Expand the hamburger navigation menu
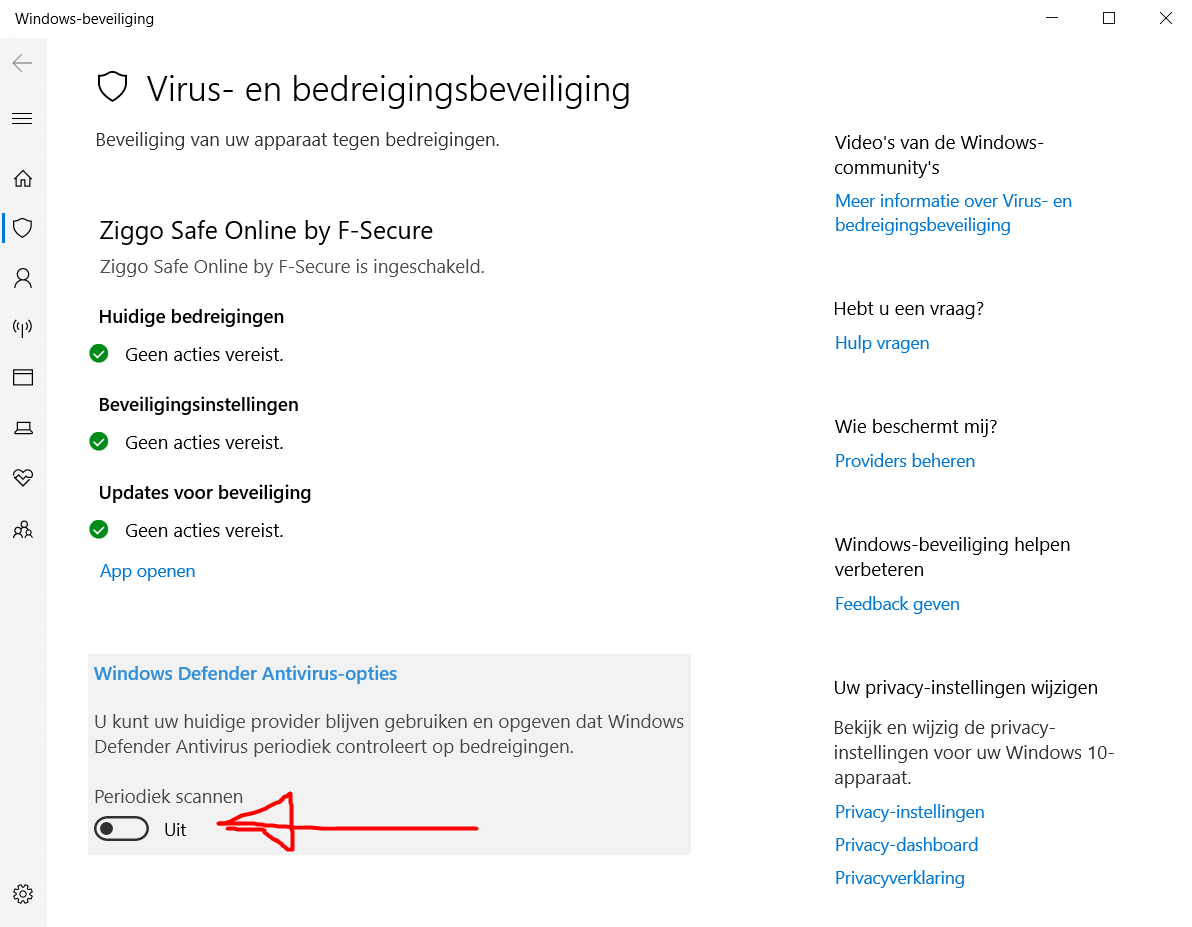This screenshot has width=1192, height=927. [x=22, y=119]
